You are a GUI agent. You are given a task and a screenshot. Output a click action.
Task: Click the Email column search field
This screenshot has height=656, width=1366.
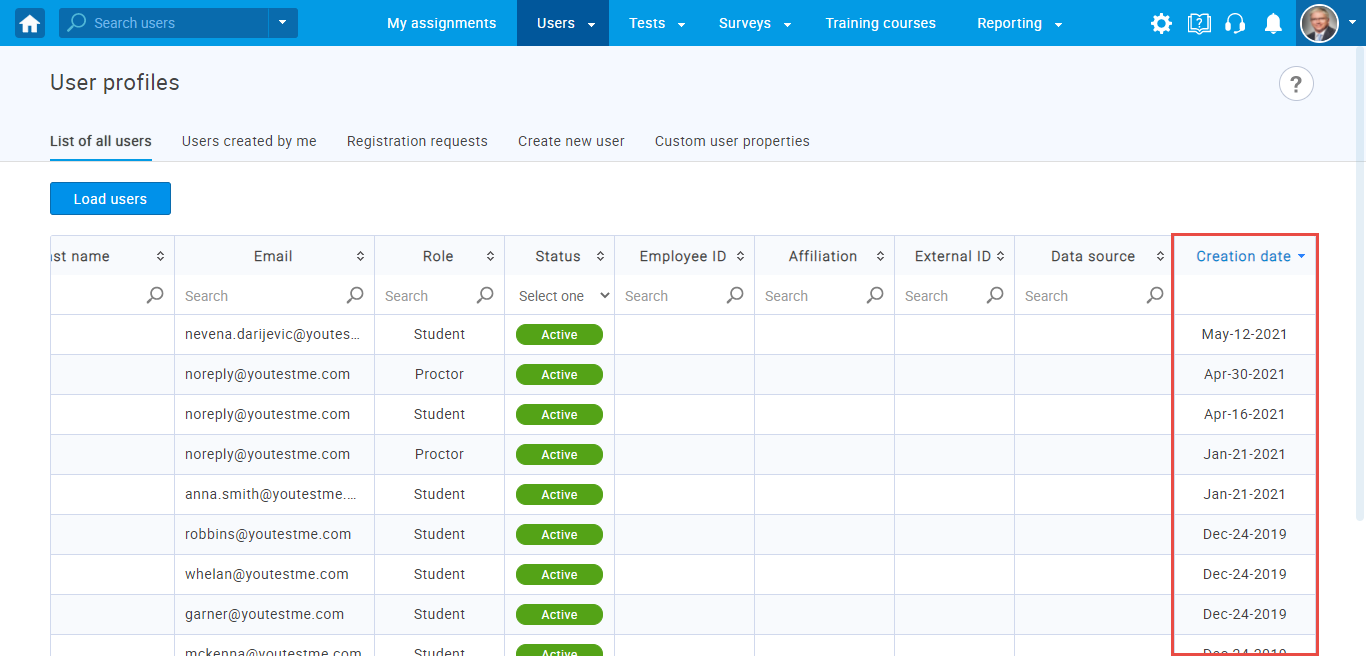pyautogui.click(x=263, y=296)
